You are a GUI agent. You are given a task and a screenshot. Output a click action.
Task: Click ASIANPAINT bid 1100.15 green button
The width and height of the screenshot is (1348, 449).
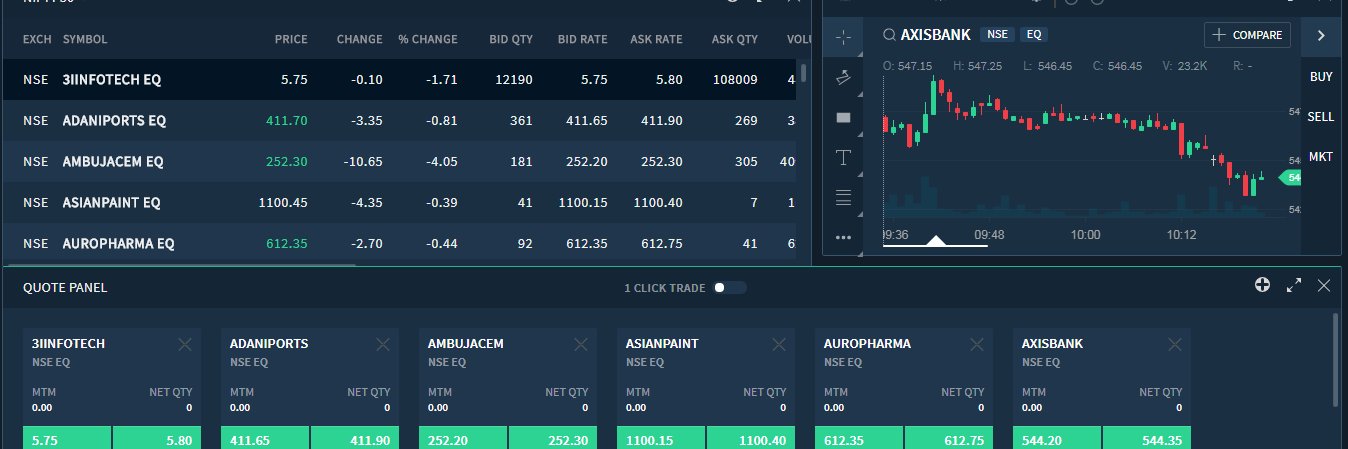click(661, 438)
